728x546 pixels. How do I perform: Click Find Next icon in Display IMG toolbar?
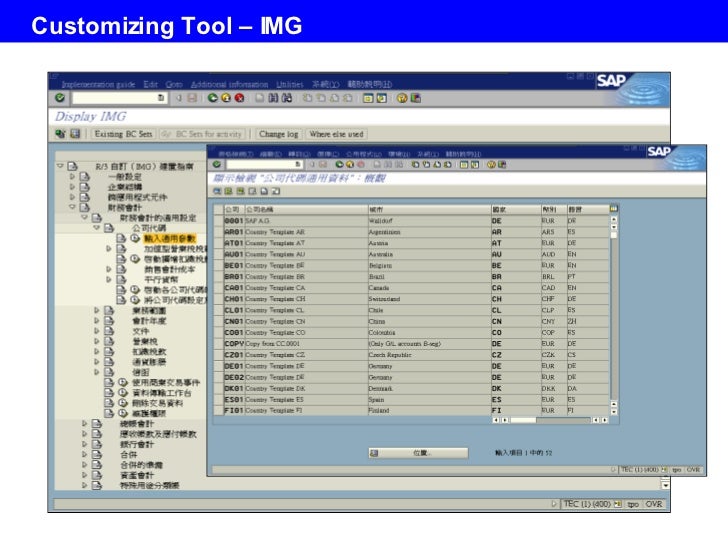coord(287,98)
